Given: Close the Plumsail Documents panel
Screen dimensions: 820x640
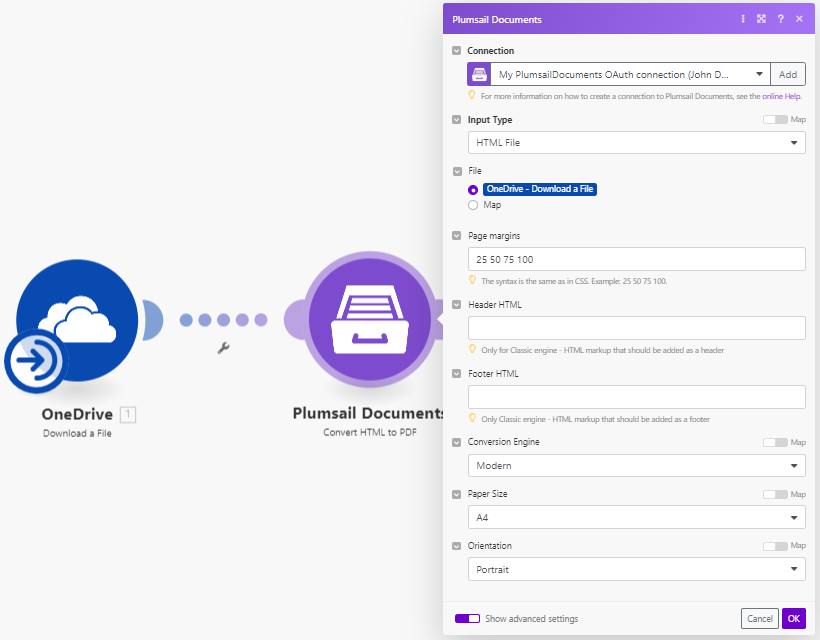Looking at the screenshot, I should 799,19.
